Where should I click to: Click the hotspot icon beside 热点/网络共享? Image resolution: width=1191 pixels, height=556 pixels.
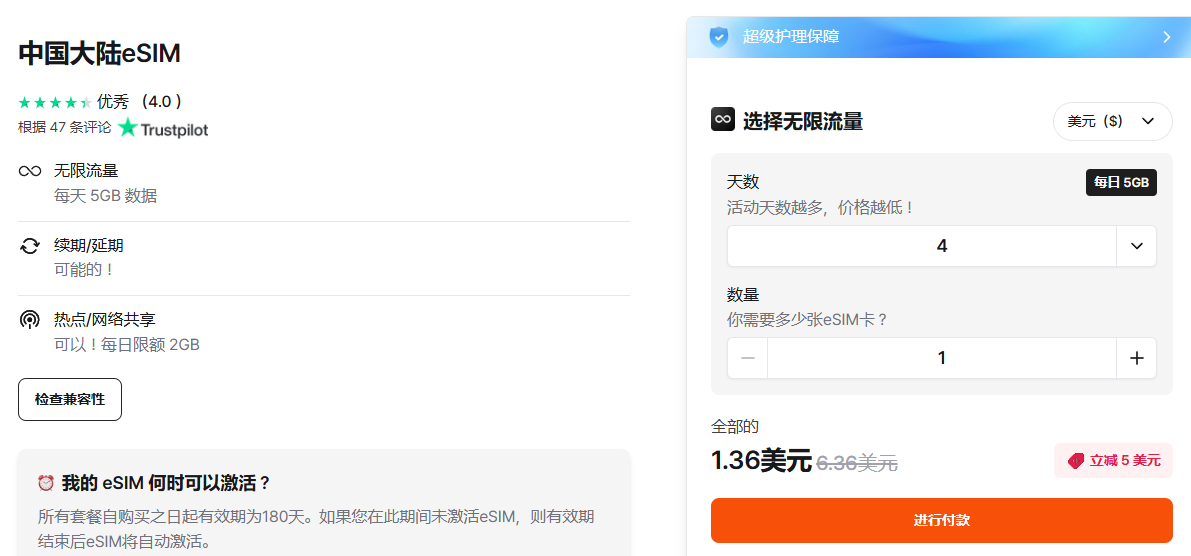point(30,321)
